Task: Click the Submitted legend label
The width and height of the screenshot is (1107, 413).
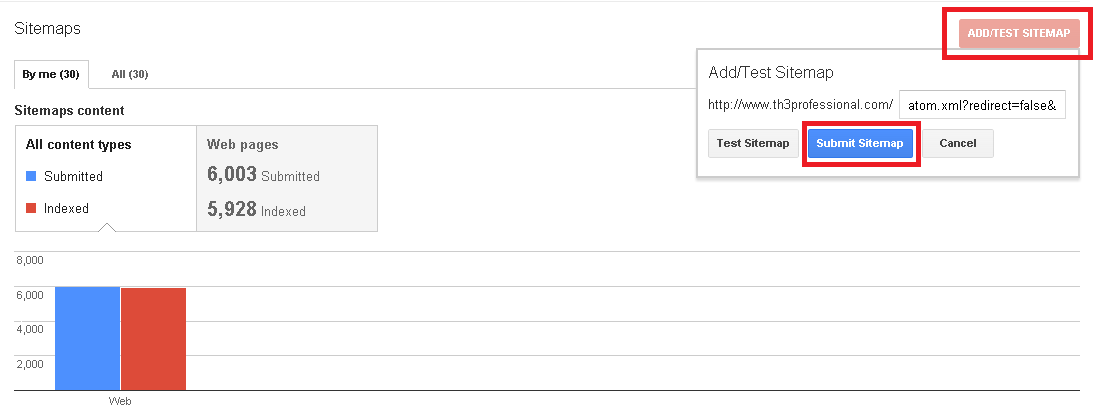Action: 73,176
